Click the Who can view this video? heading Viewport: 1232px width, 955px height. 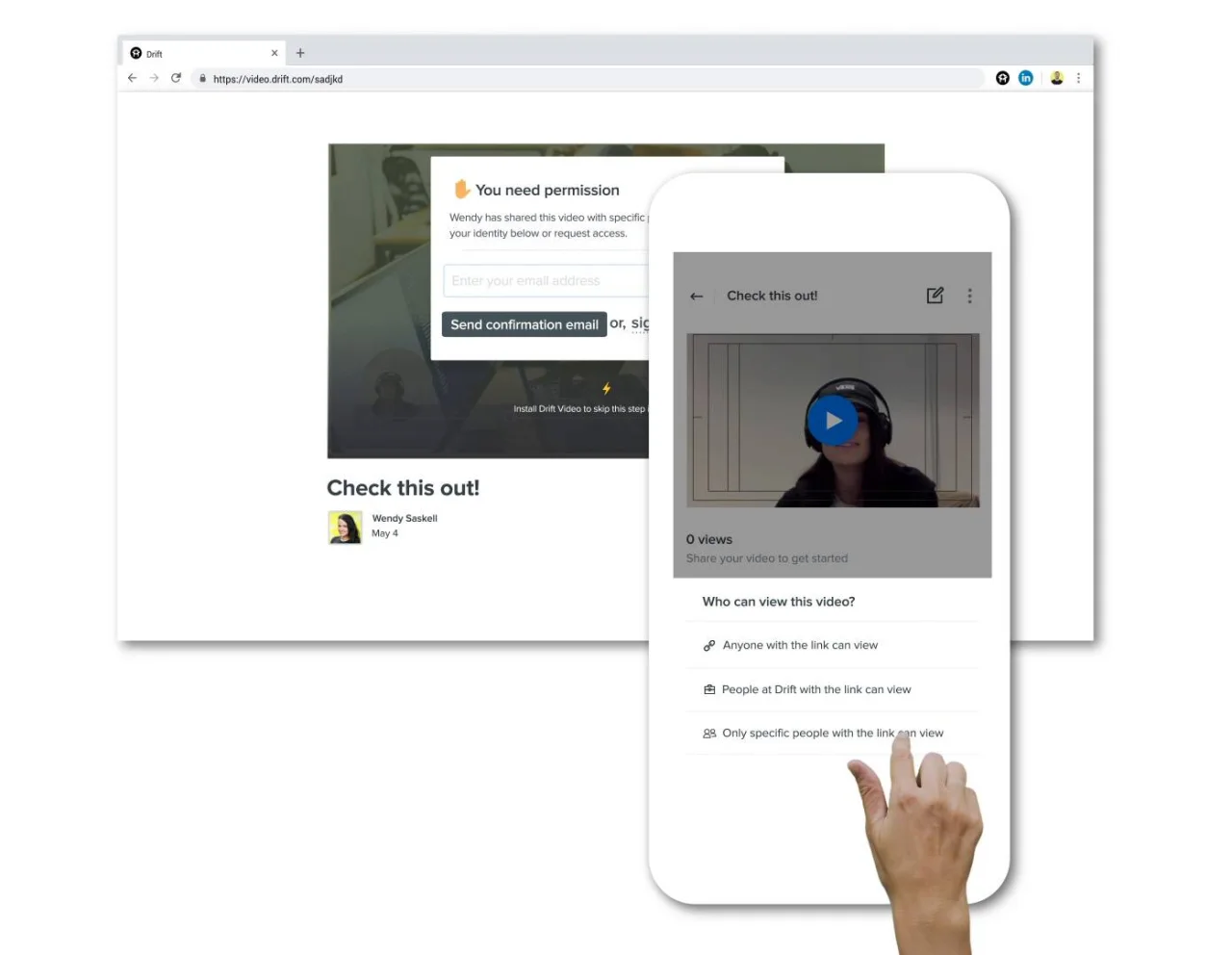(779, 602)
